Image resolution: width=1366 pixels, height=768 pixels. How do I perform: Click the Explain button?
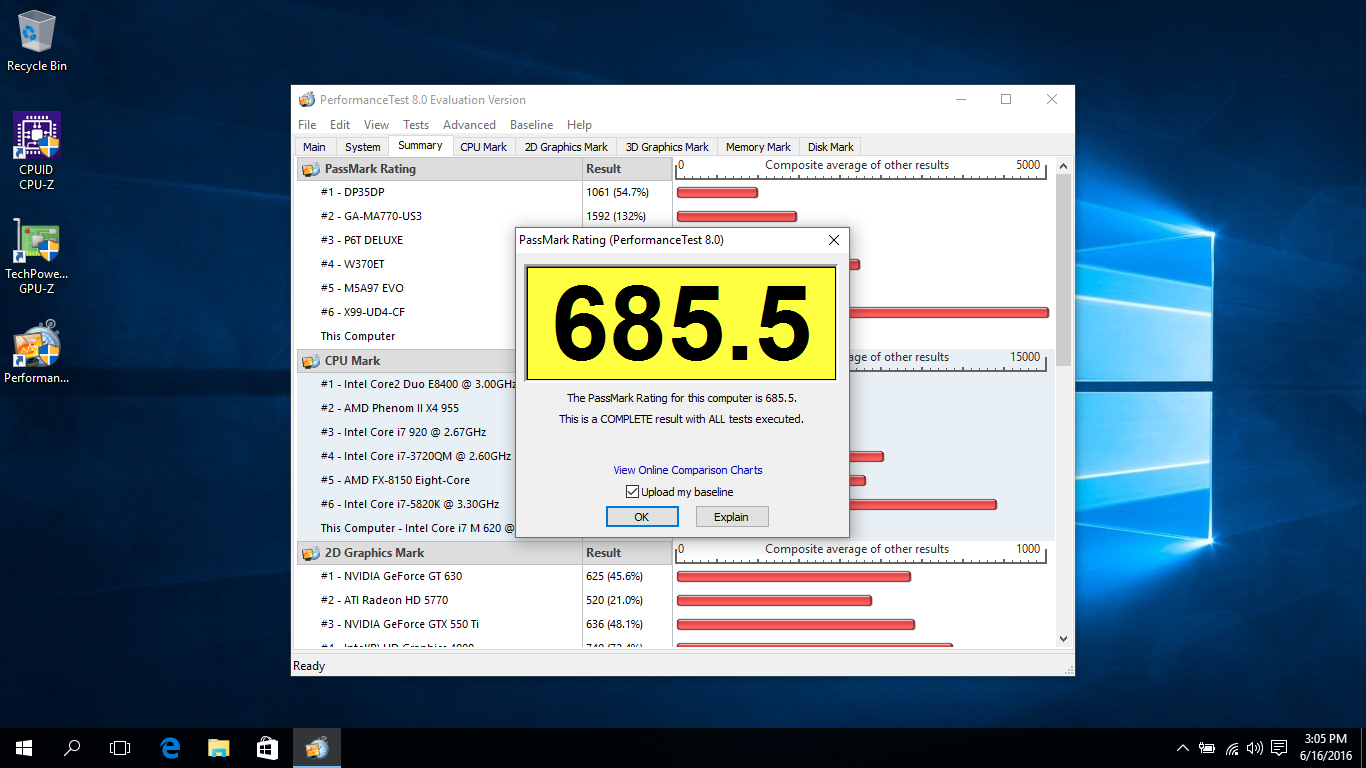click(x=731, y=517)
